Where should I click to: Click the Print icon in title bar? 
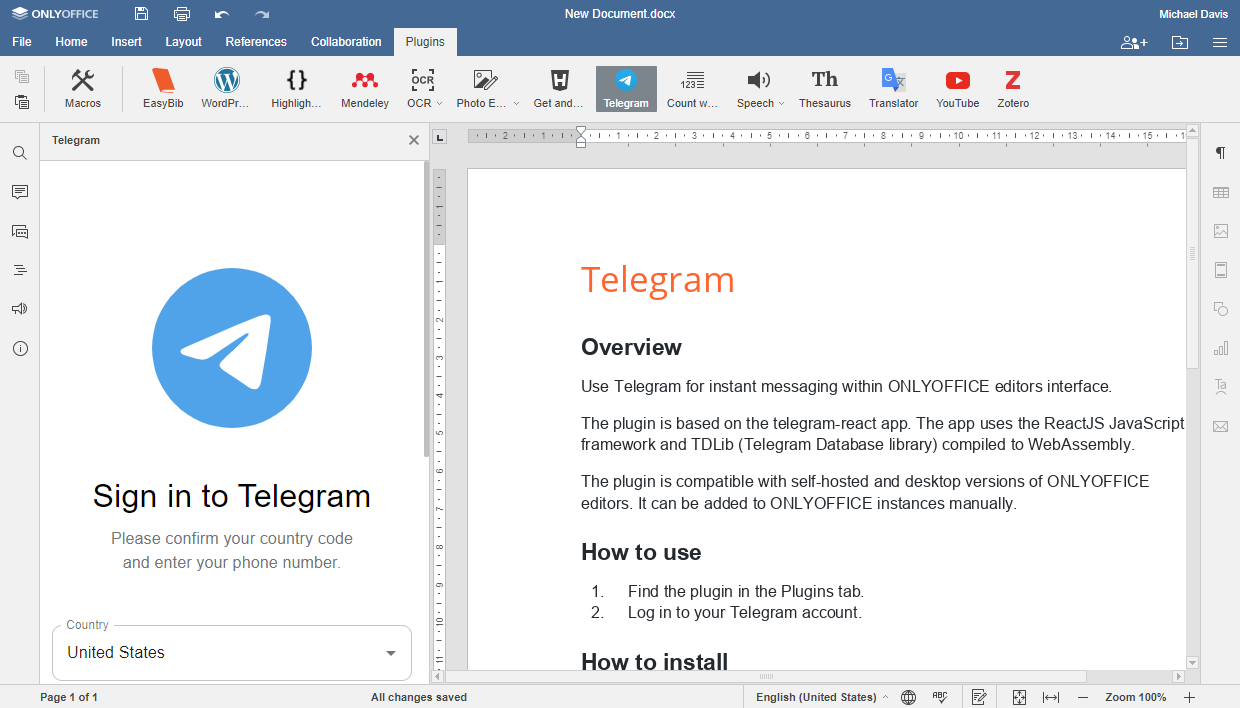coord(181,14)
